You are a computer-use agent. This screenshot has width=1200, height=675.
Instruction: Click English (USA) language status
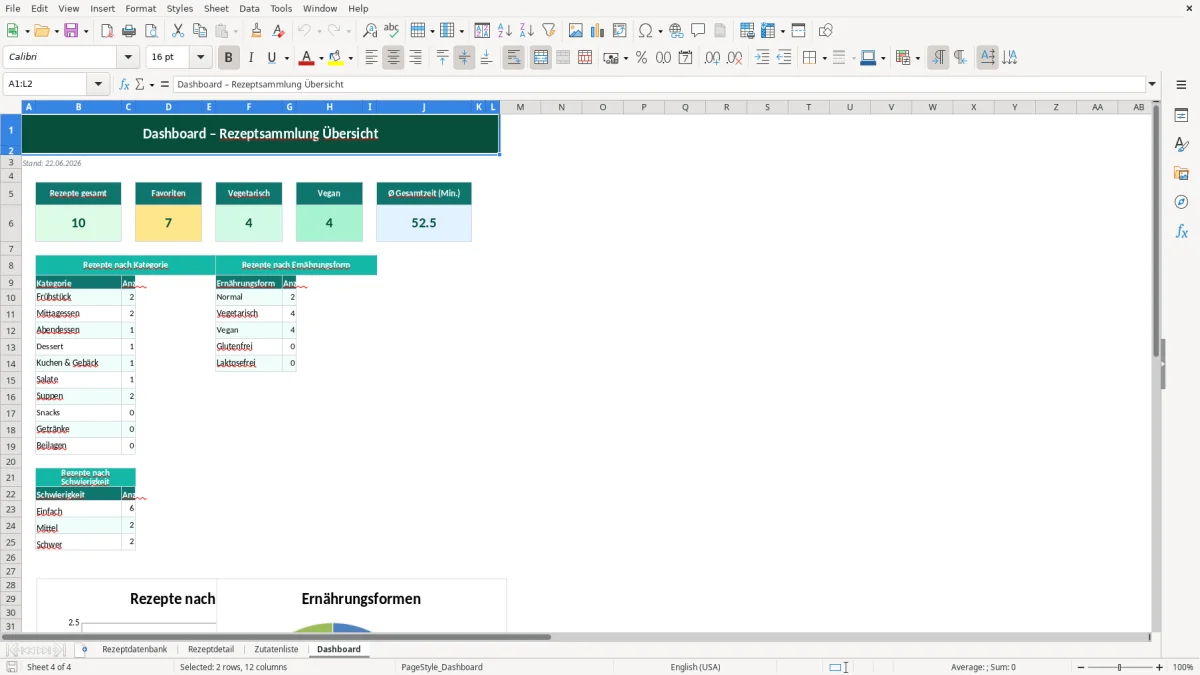(695, 667)
